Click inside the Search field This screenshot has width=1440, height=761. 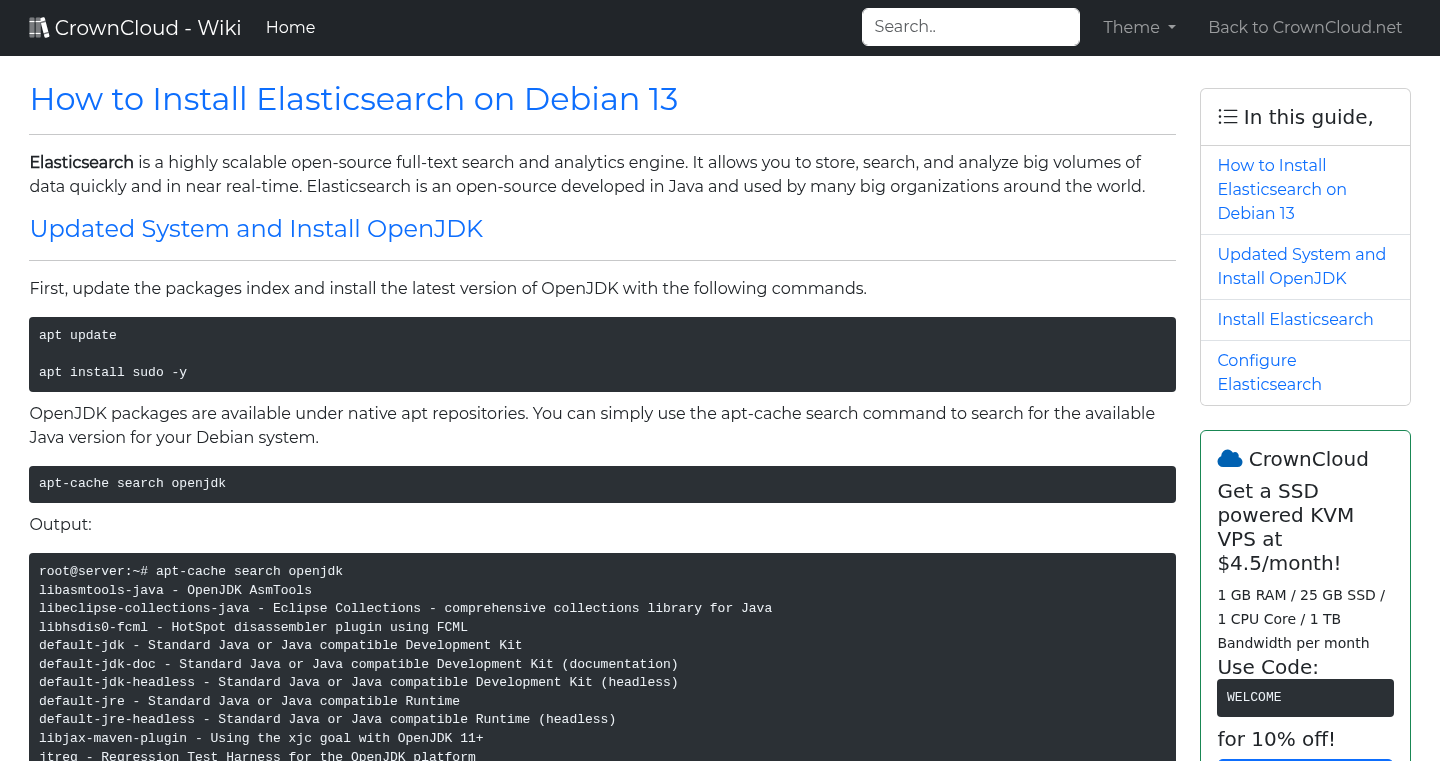[x=970, y=27]
